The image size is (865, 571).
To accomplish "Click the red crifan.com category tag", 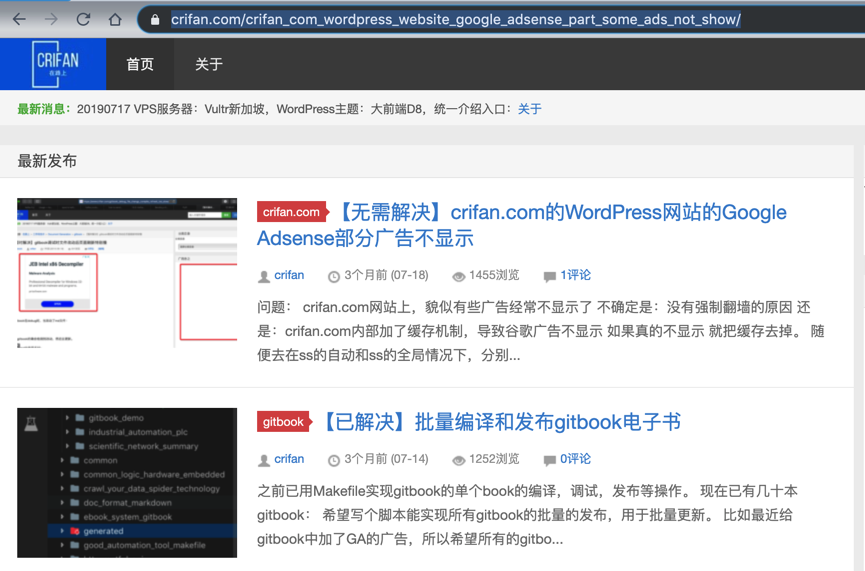I will tap(292, 212).
